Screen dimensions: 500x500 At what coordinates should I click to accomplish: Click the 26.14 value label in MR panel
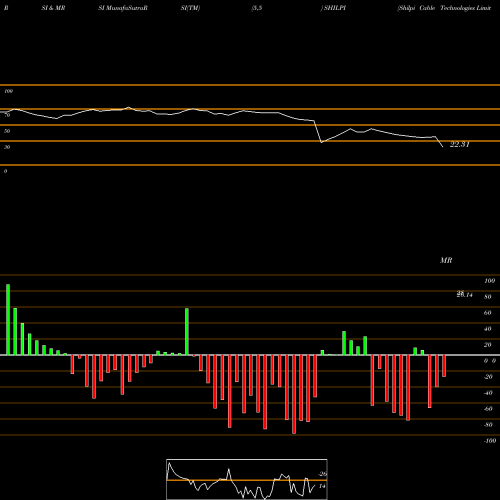[x=464, y=294]
